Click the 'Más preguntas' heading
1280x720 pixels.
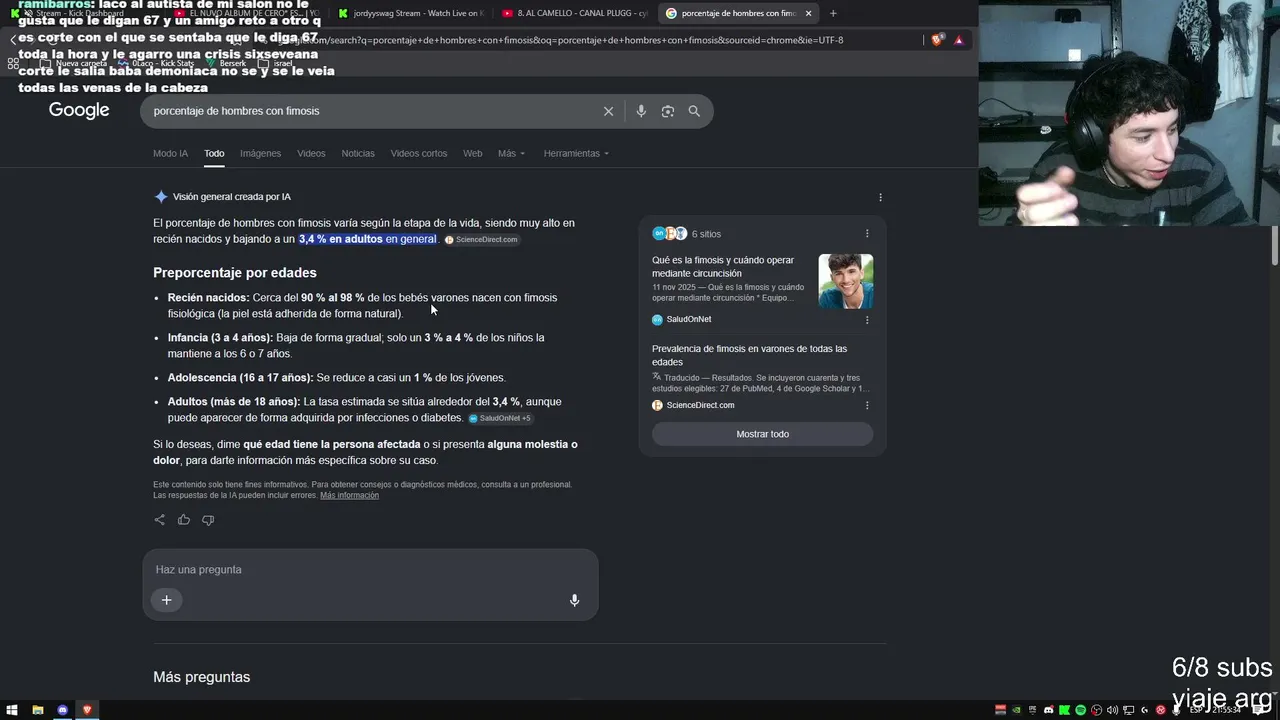tap(201, 677)
